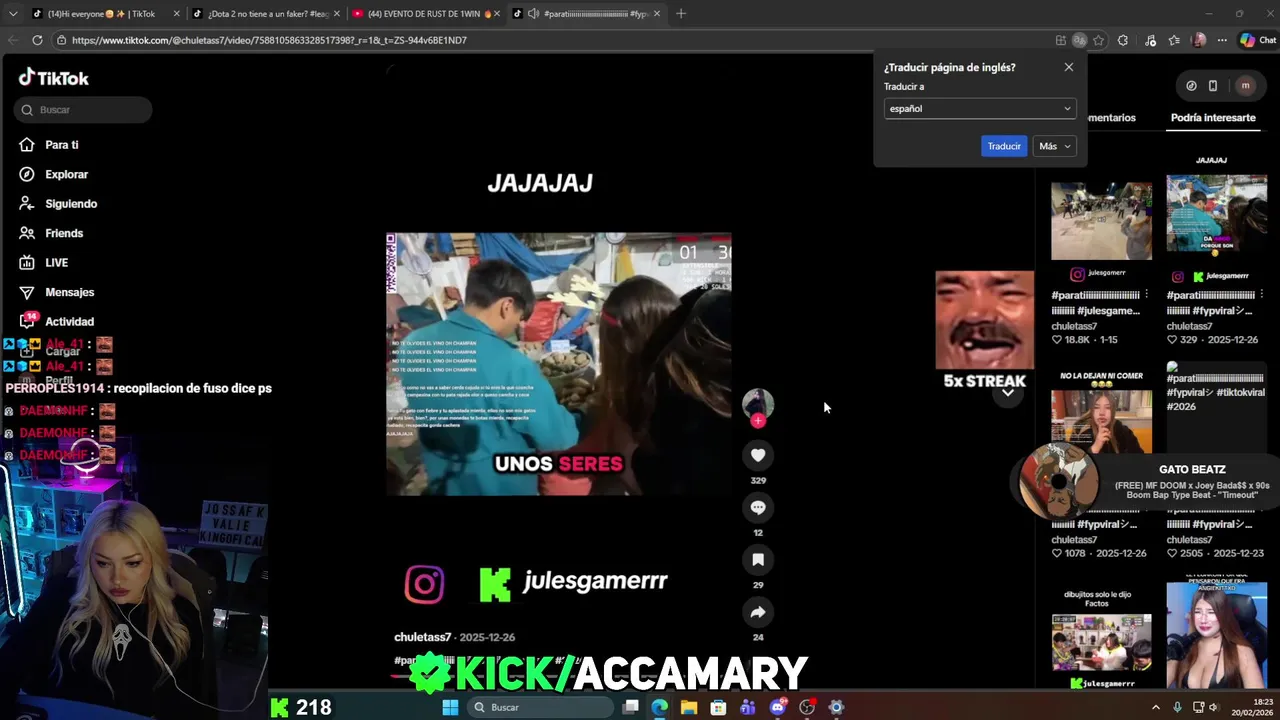Click the taskbar Buscar search box
Viewport: 1280px width, 720px height.
[541, 707]
